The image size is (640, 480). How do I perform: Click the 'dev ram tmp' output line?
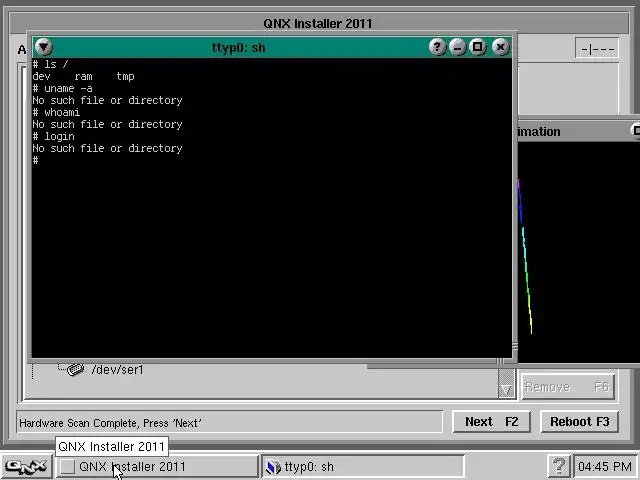[x=83, y=76]
